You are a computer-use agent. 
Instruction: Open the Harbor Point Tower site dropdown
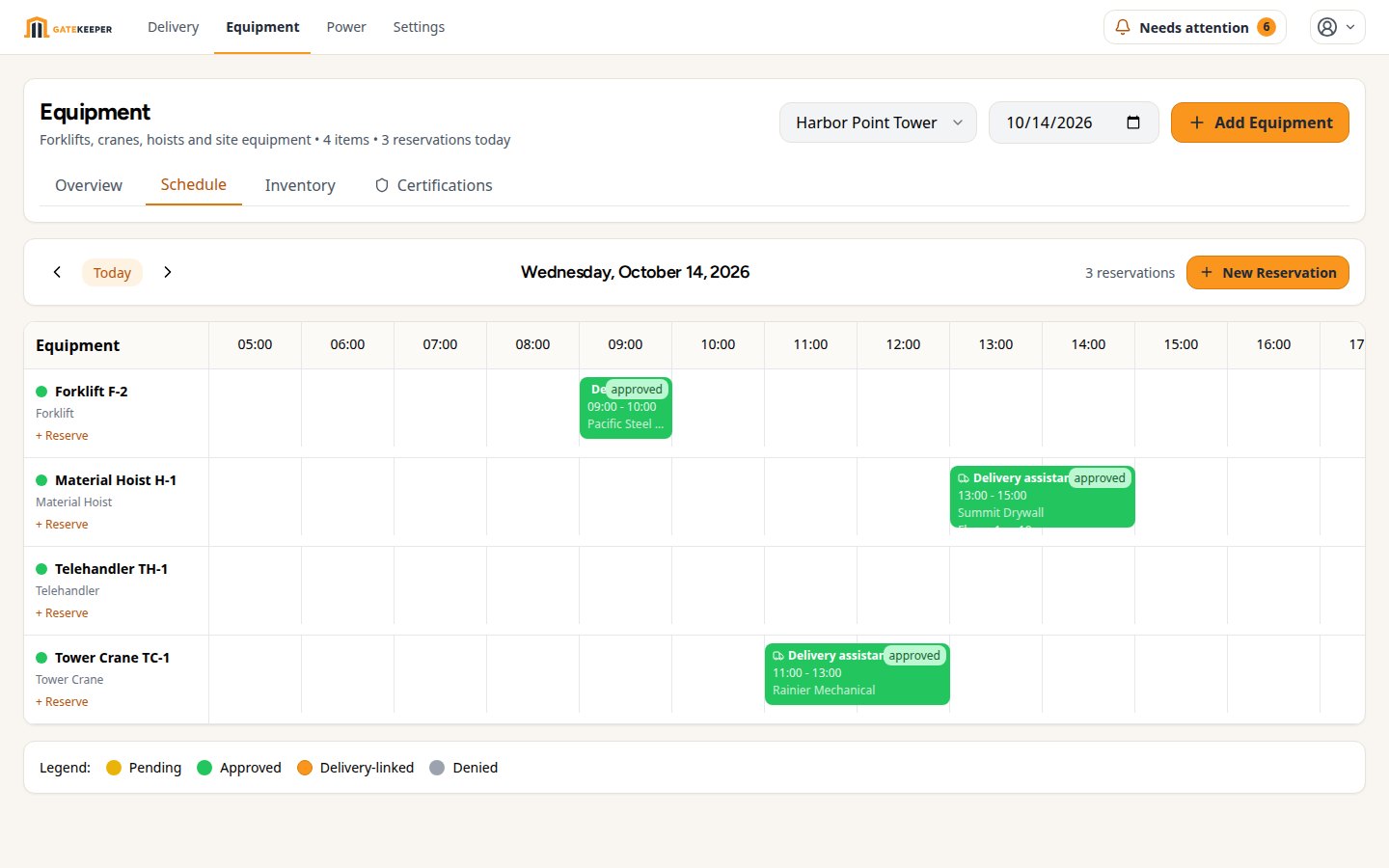[x=878, y=122]
